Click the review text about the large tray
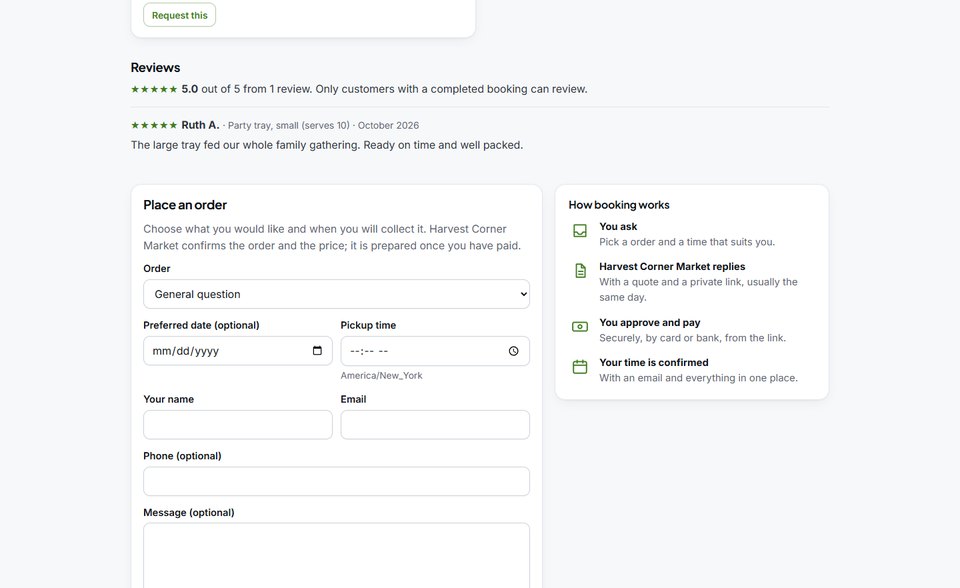Image resolution: width=960 pixels, height=588 pixels. pyautogui.click(x=327, y=145)
